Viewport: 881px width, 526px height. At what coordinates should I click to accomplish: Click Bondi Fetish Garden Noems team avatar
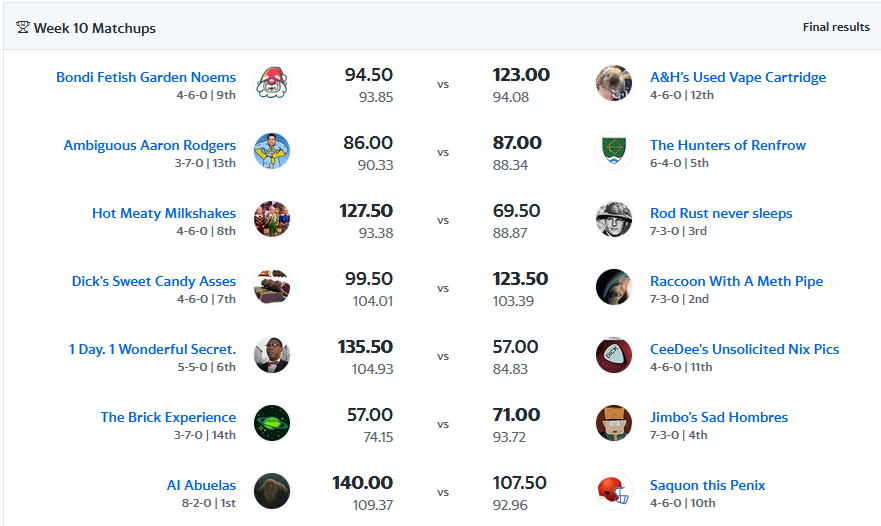(272, 83)
